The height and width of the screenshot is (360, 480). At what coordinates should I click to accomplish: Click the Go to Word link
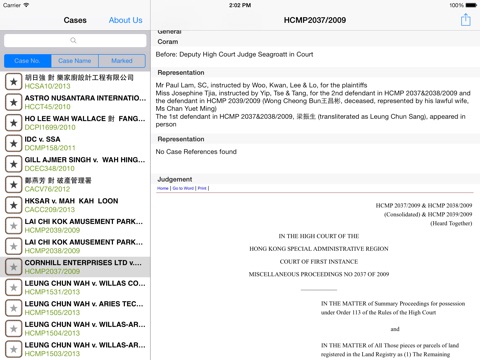coord(183,188)
